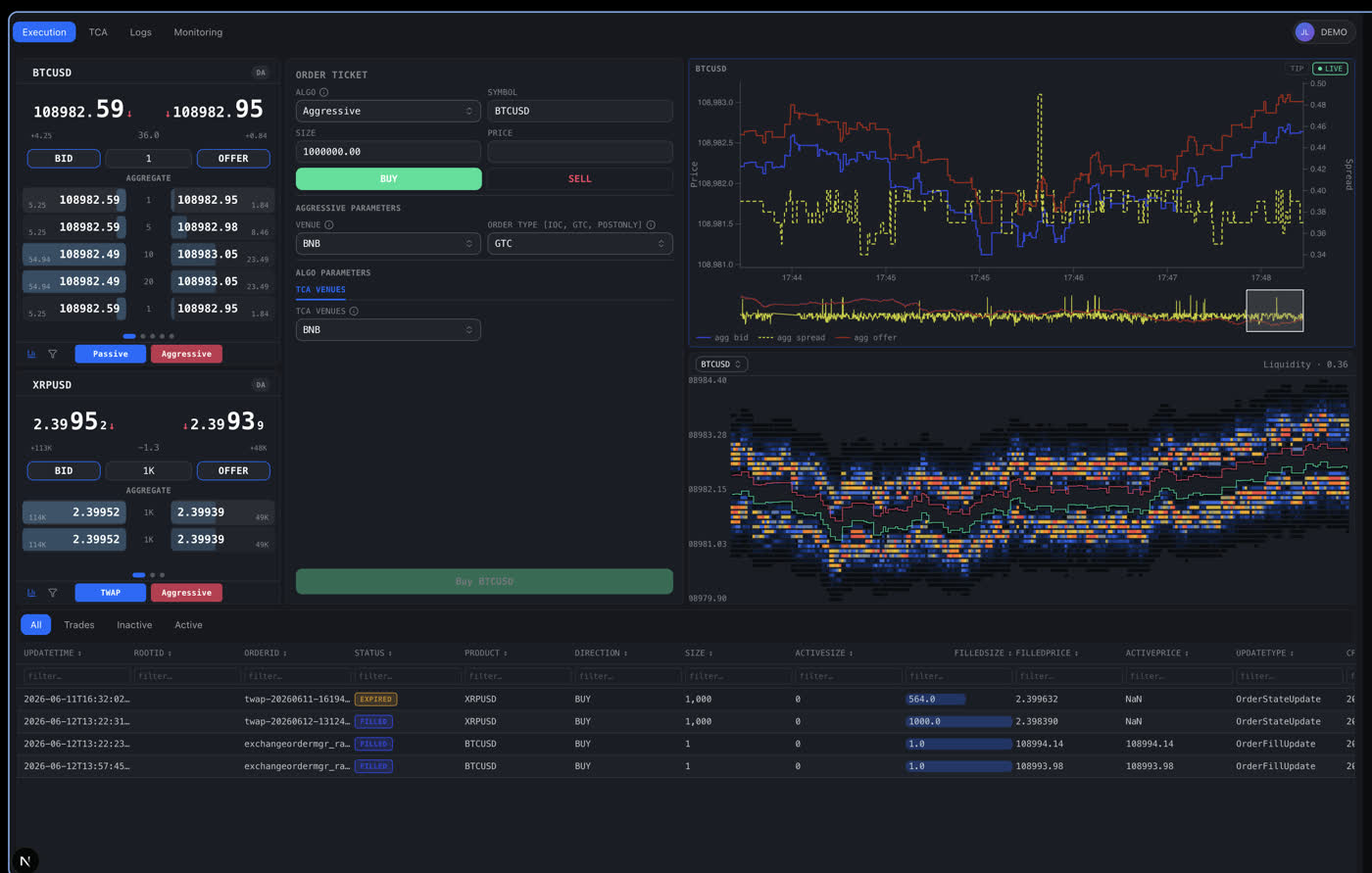Viewport: 1372px width, 873px height.
Task: Open the TCA VENUES dropdown
Action: click(x=388, y=329)
